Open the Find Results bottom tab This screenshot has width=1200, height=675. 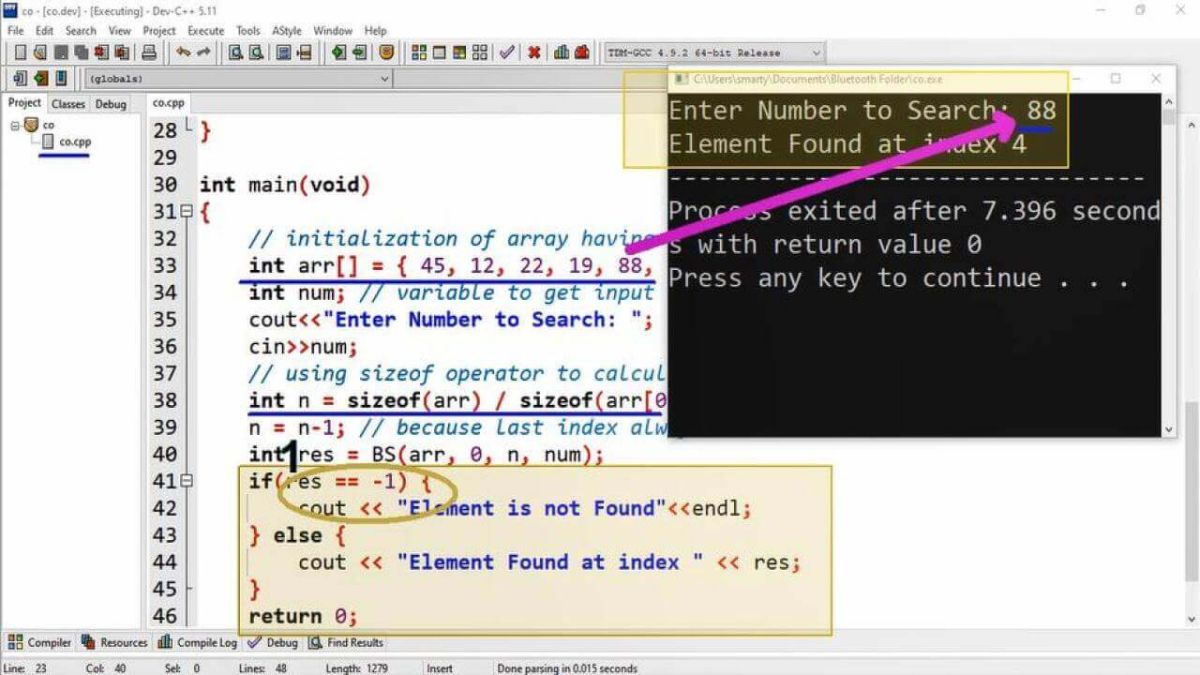346,643
